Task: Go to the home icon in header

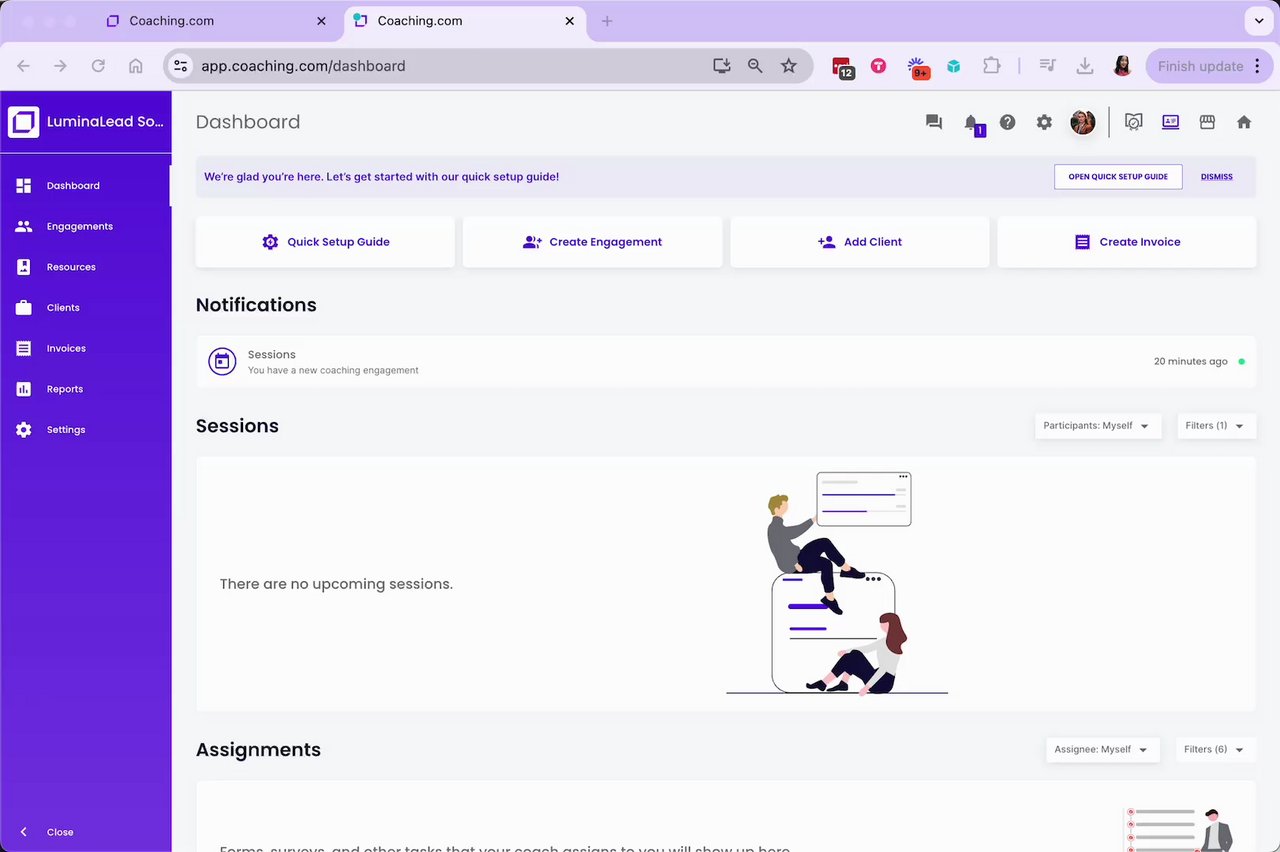Action: 1244,122
